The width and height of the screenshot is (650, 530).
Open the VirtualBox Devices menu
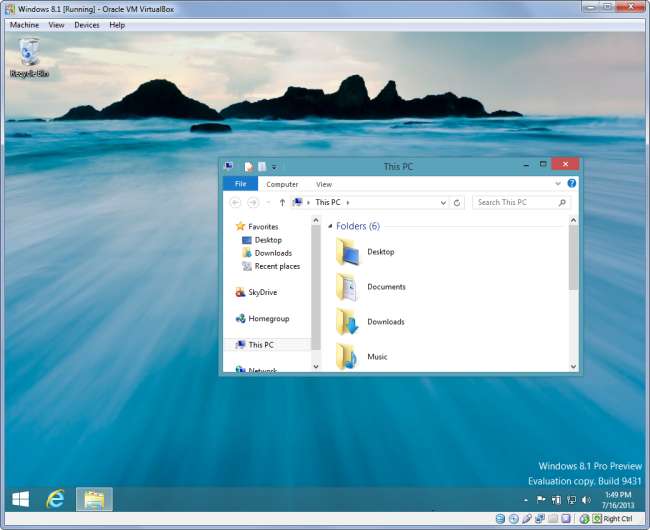(x=87, y=24)
